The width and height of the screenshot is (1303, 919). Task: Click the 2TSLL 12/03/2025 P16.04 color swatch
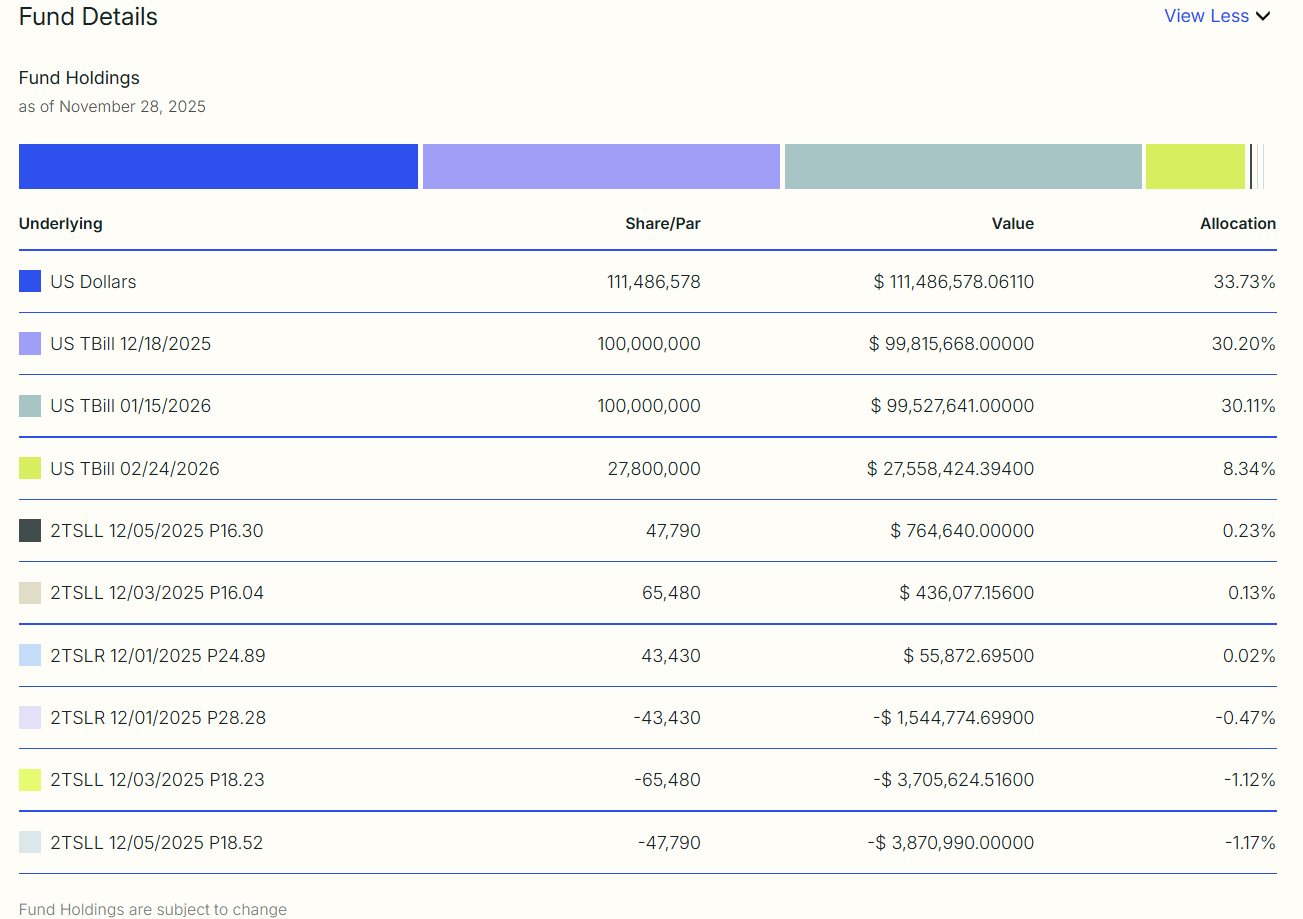coord(30,593)
